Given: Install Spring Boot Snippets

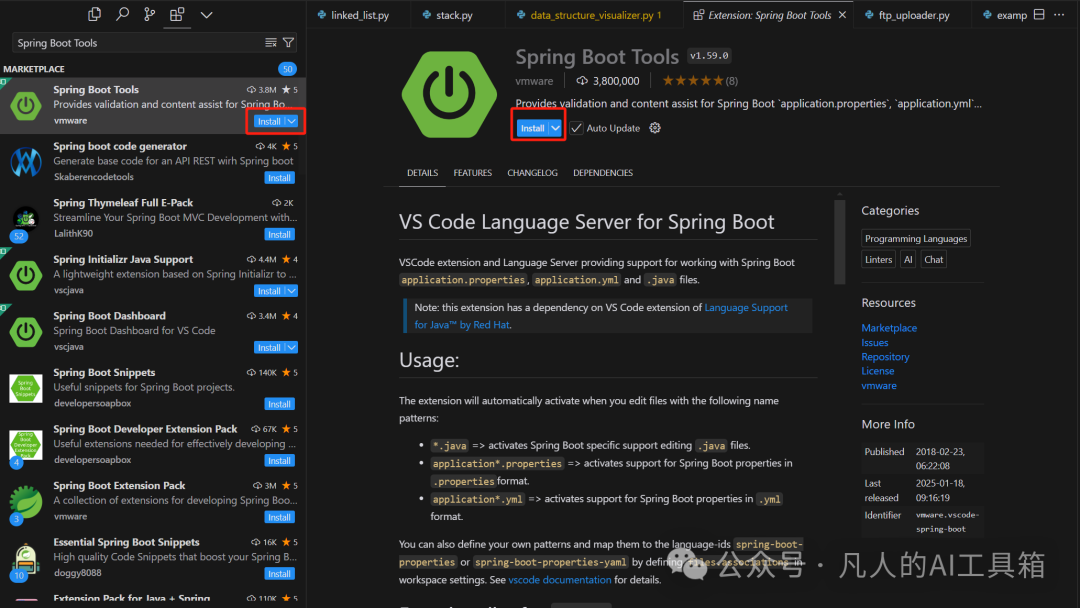Looking at the screenshot, I should click(279, 404).
